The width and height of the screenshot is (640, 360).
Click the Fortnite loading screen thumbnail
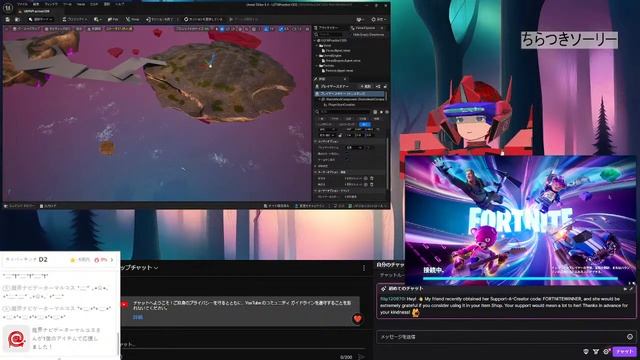coord(520,220)
